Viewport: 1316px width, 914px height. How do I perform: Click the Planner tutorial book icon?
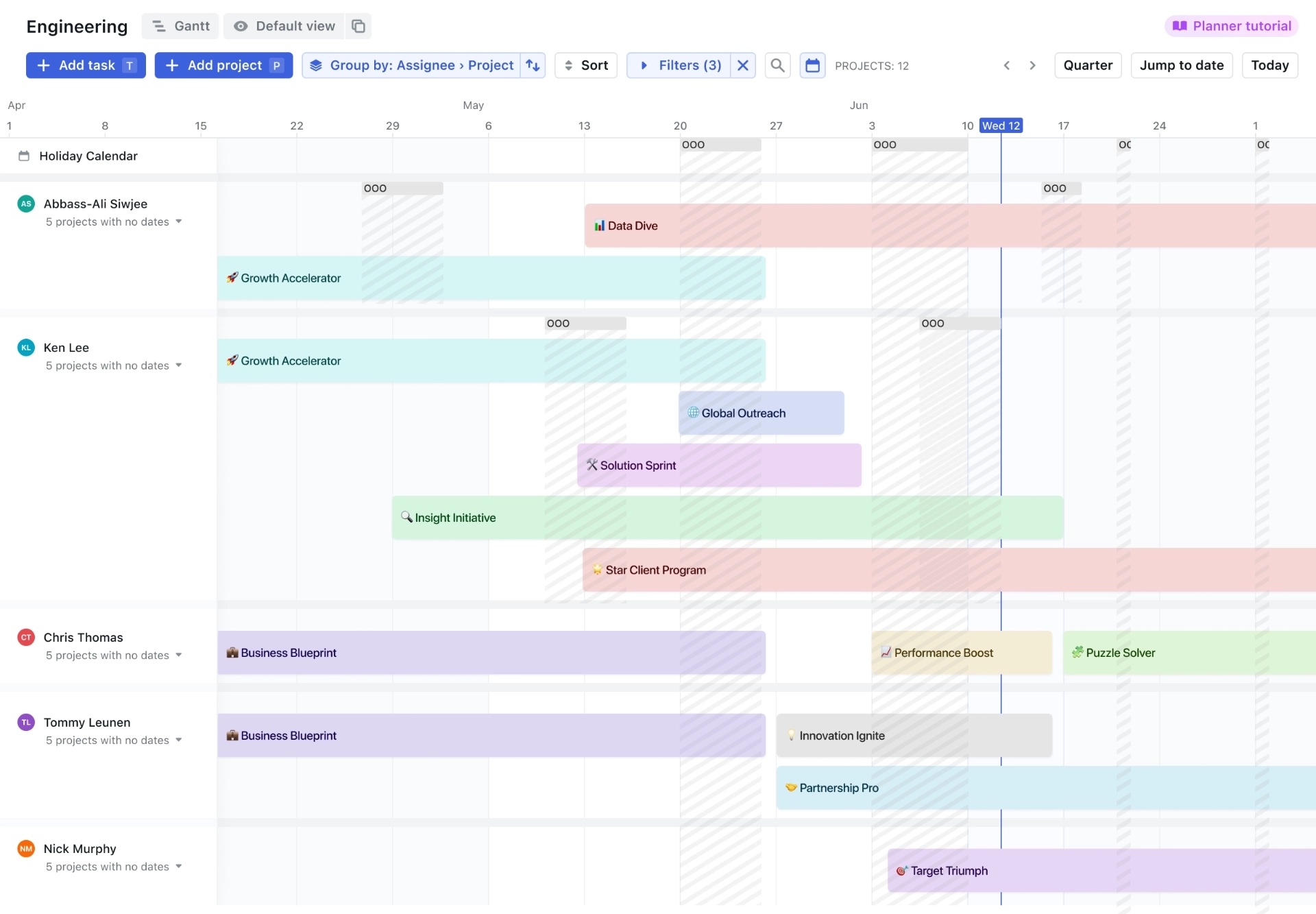(1181, 25)
